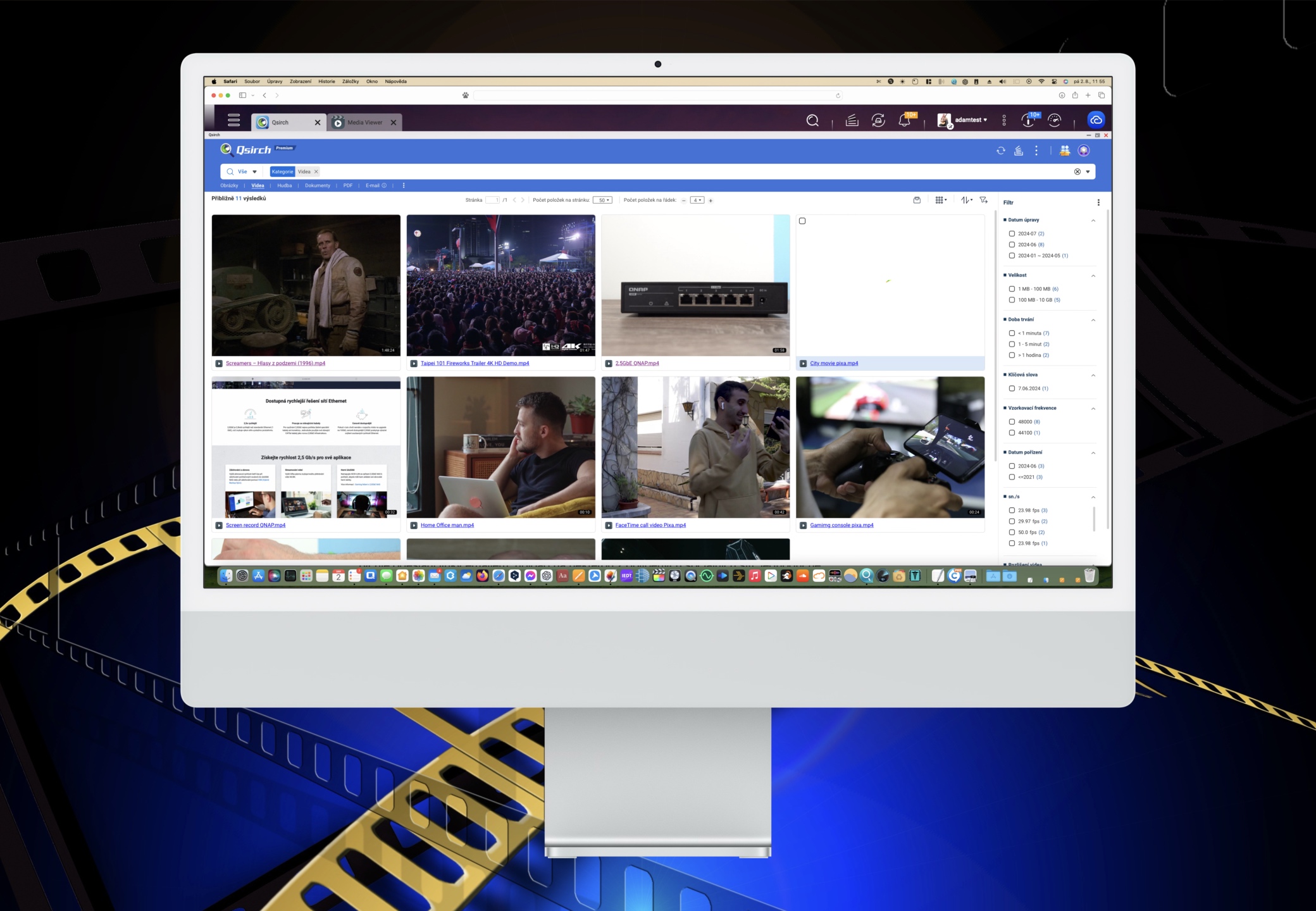Click the myQNAPcloud blue cloud icon

pyautogui.click(x=1096, y=120)
